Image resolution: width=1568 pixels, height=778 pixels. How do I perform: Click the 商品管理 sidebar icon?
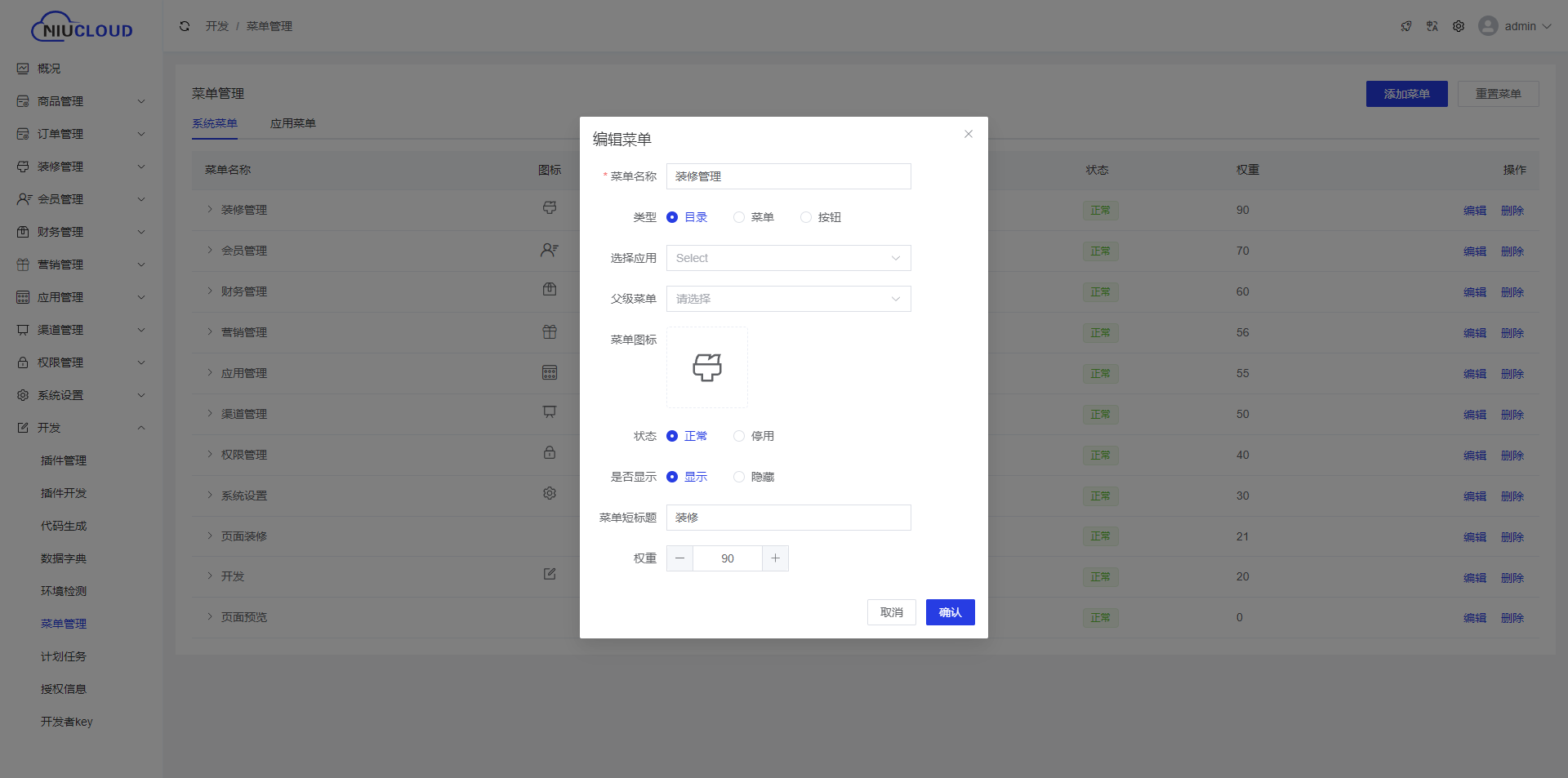(x=23, y=101)
